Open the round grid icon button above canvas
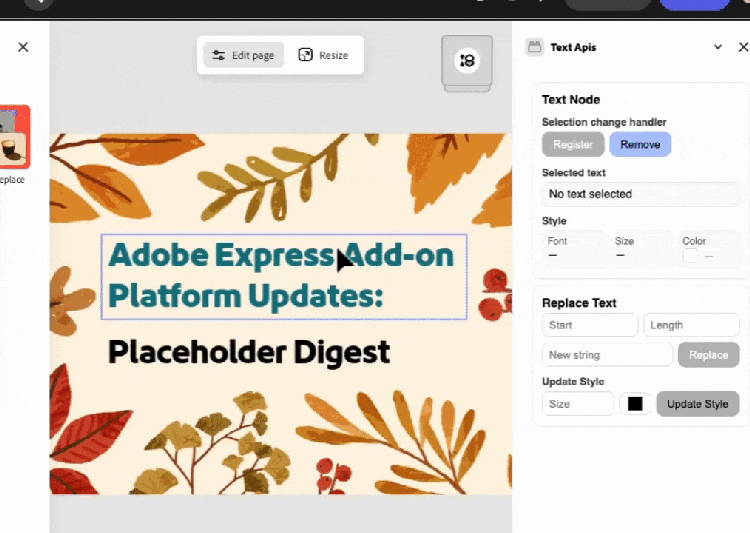 (467, 61)
